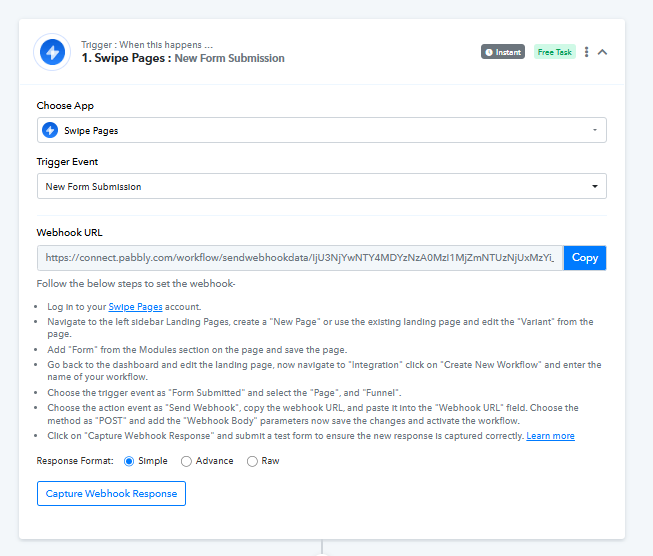Click the Instant badge
653x556 pixels.
(503, 52)
